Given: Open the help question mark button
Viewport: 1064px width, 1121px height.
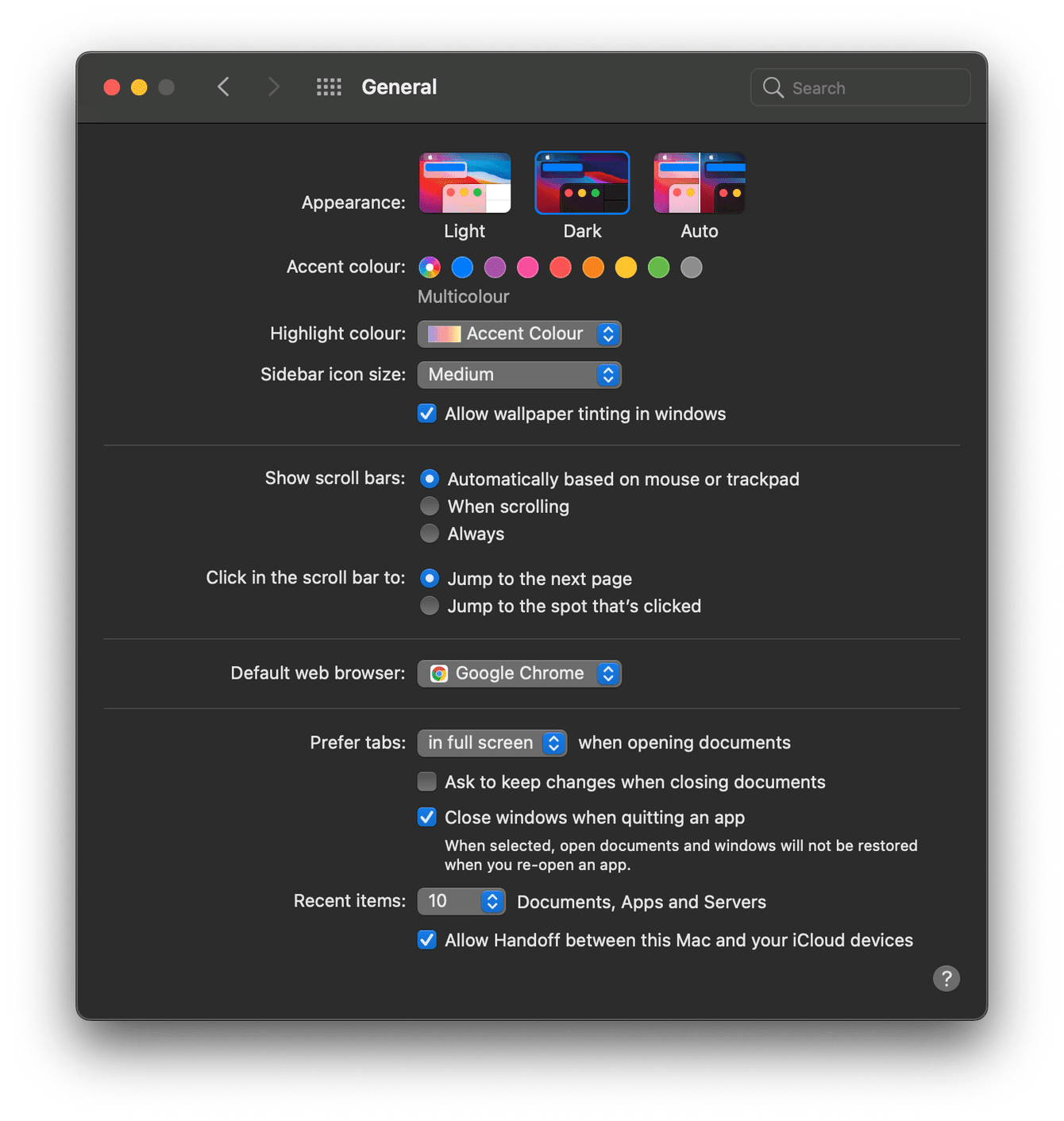Looking at the screenshot, I should point(946,978).
